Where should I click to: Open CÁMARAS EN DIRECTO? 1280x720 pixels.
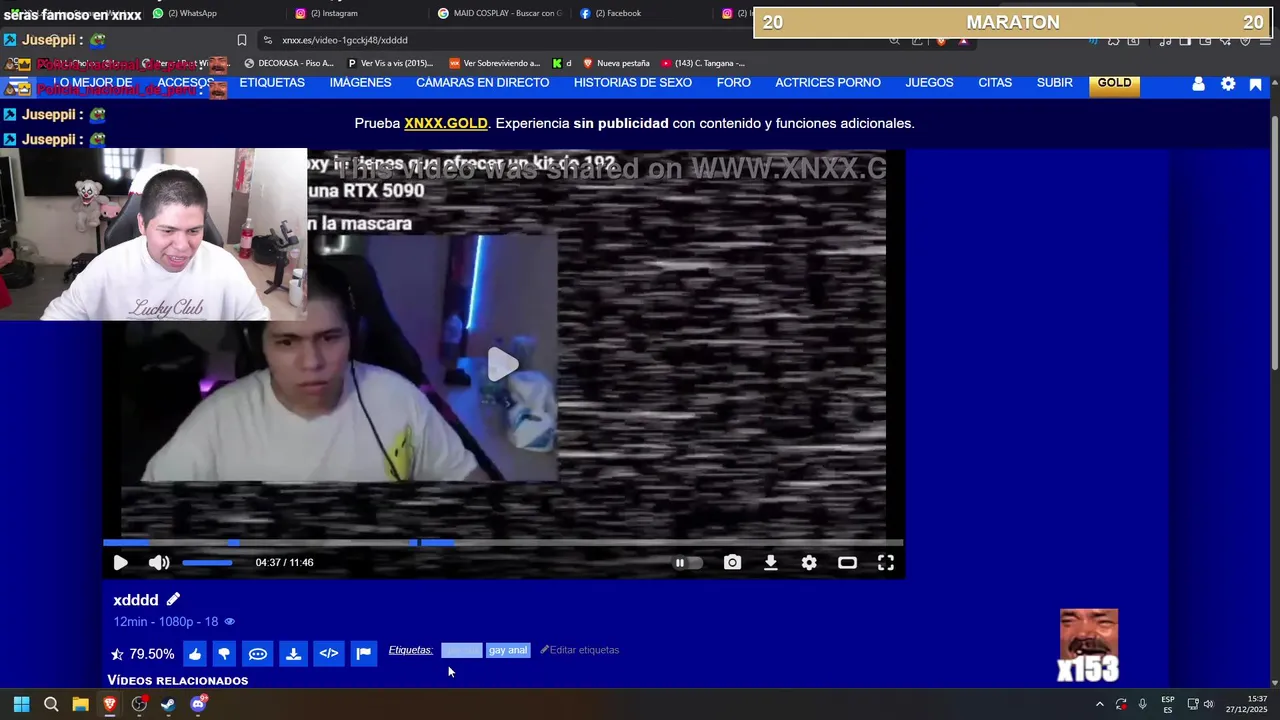click(483, 83)
